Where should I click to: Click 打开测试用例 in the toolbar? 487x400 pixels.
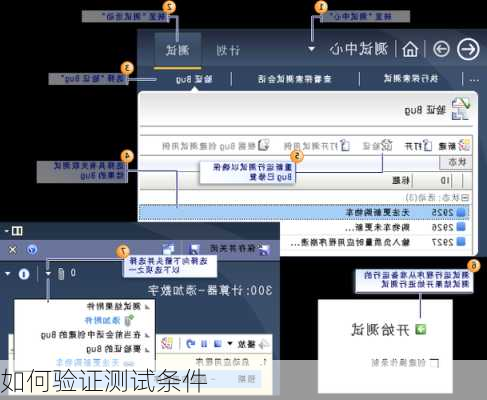[316, 146]
